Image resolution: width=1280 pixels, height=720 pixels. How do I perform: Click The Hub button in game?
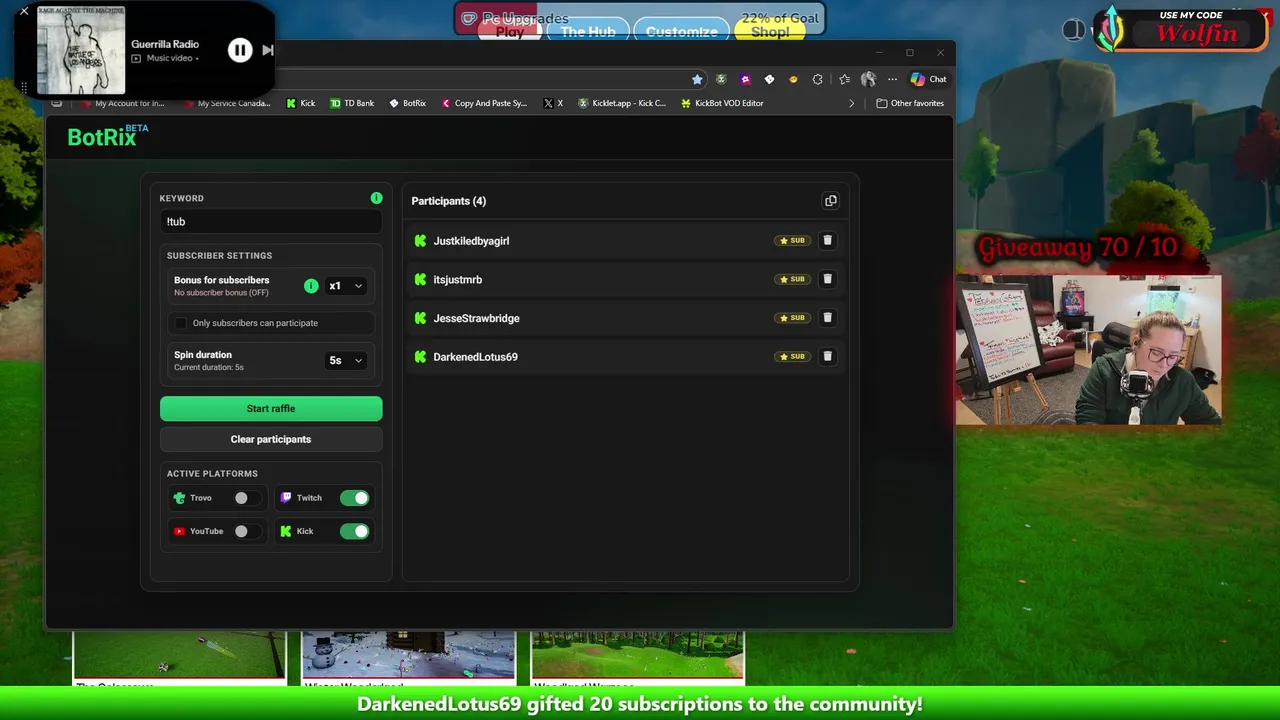point(588,31)
